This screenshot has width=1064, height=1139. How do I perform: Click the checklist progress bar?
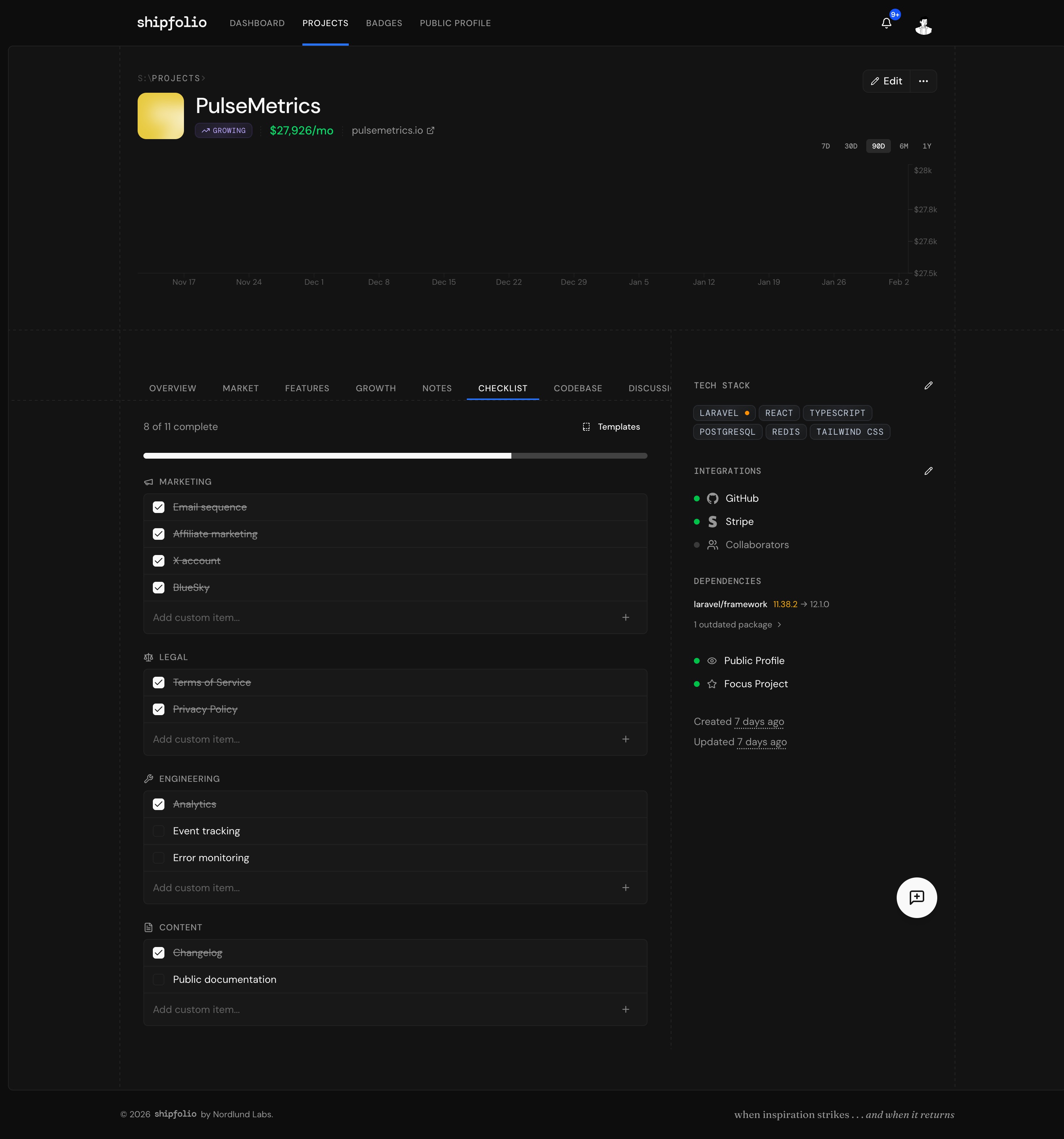click(395, 456)
